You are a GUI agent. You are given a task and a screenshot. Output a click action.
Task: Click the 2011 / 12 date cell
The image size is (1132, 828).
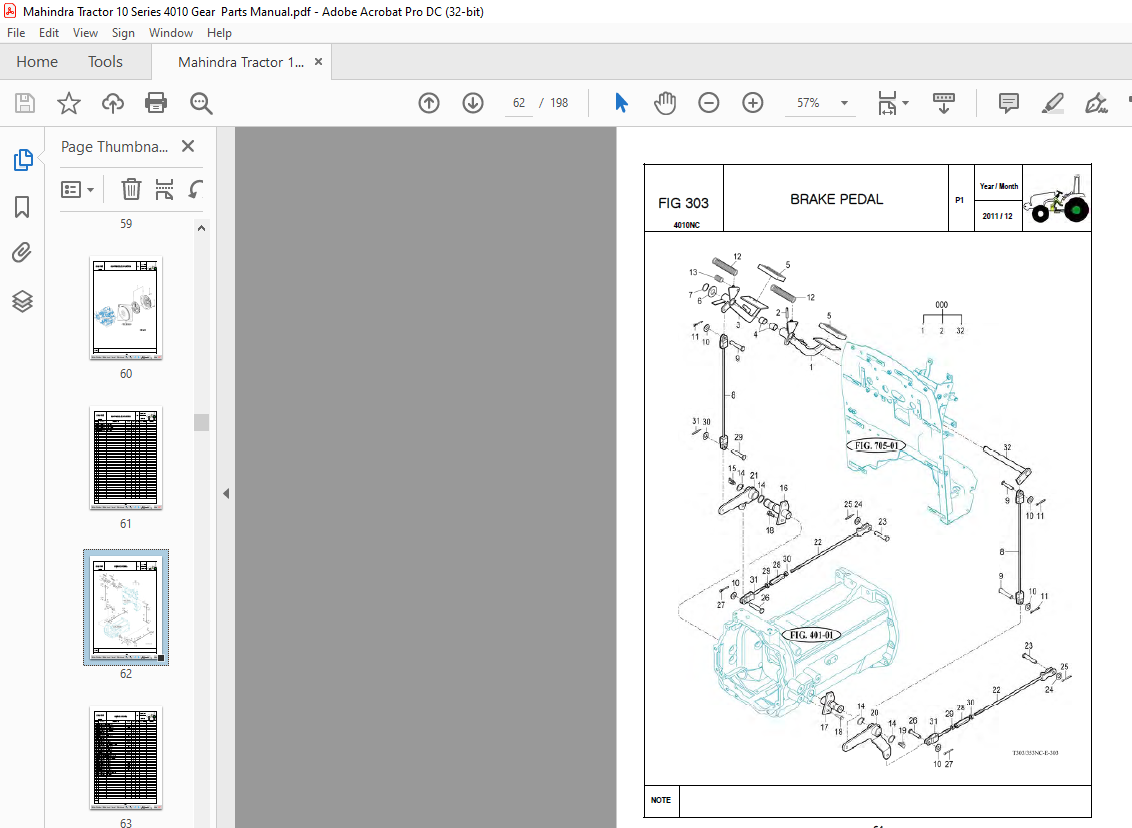[x=998, y=216]
